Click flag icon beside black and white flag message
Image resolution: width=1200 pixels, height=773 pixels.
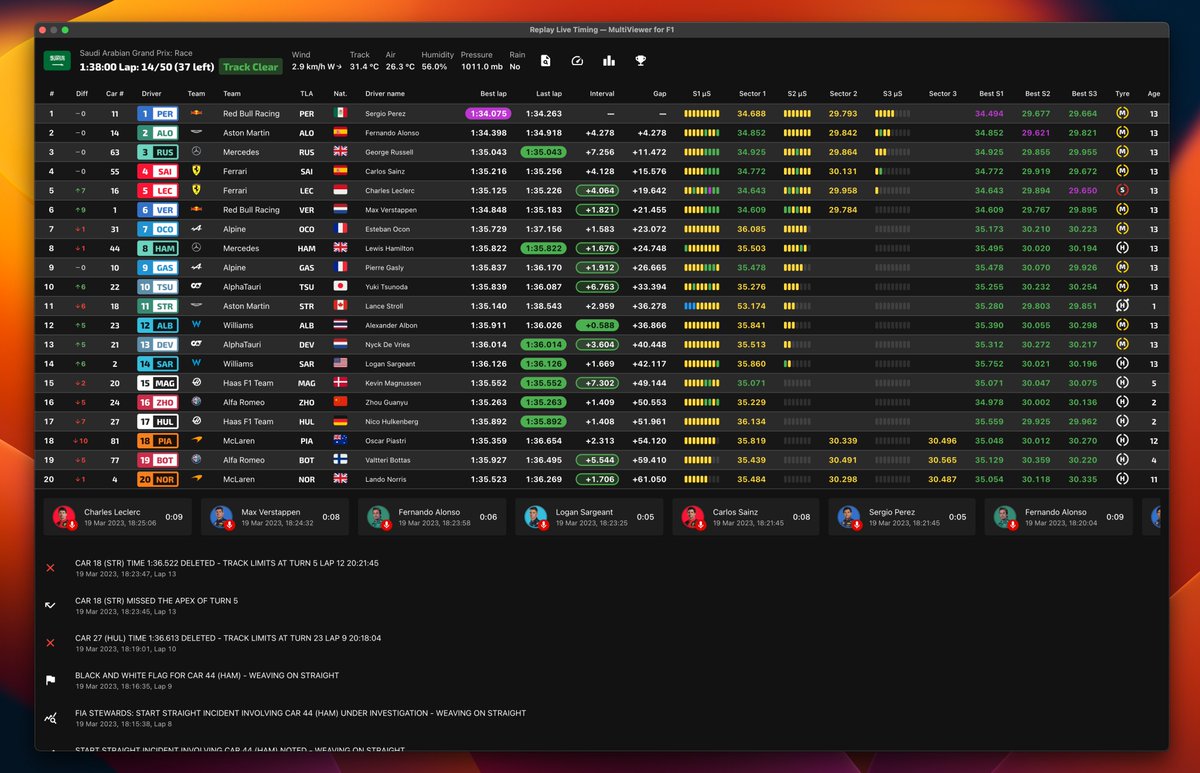pyautogui.click(x=50, y=680)
